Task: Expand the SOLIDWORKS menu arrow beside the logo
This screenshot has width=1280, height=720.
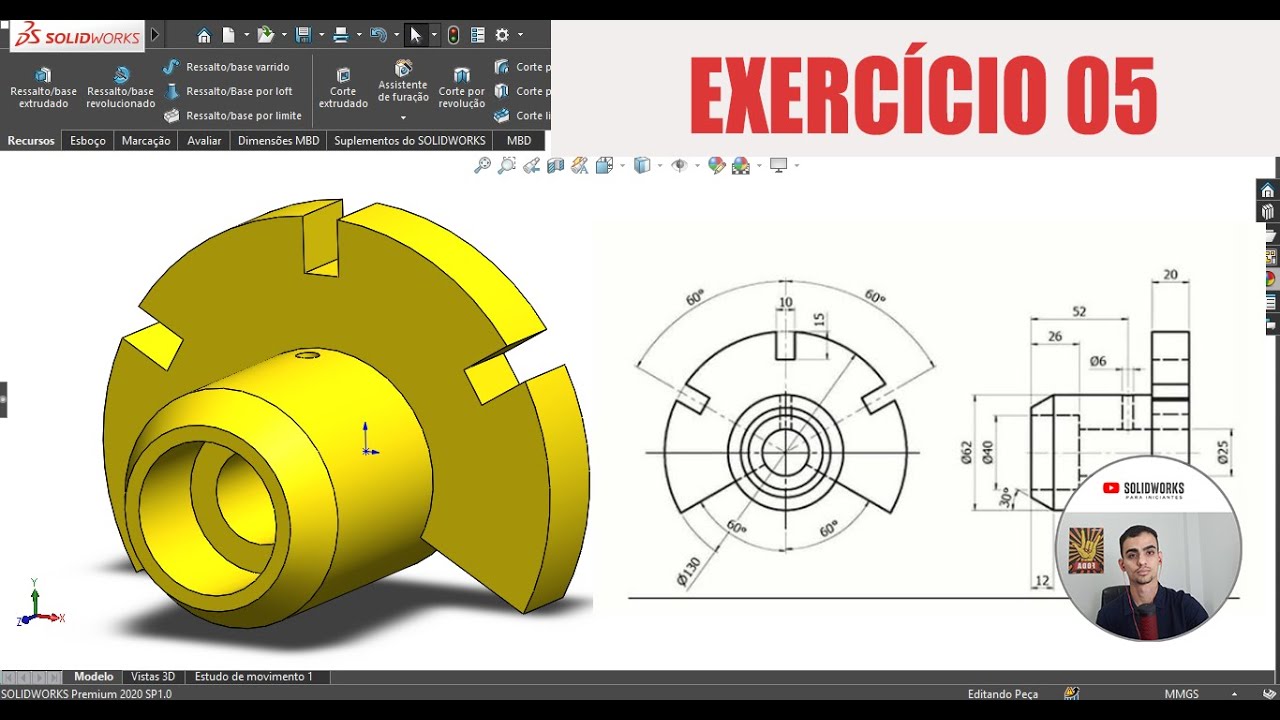Action: click(x=155, y=35)
